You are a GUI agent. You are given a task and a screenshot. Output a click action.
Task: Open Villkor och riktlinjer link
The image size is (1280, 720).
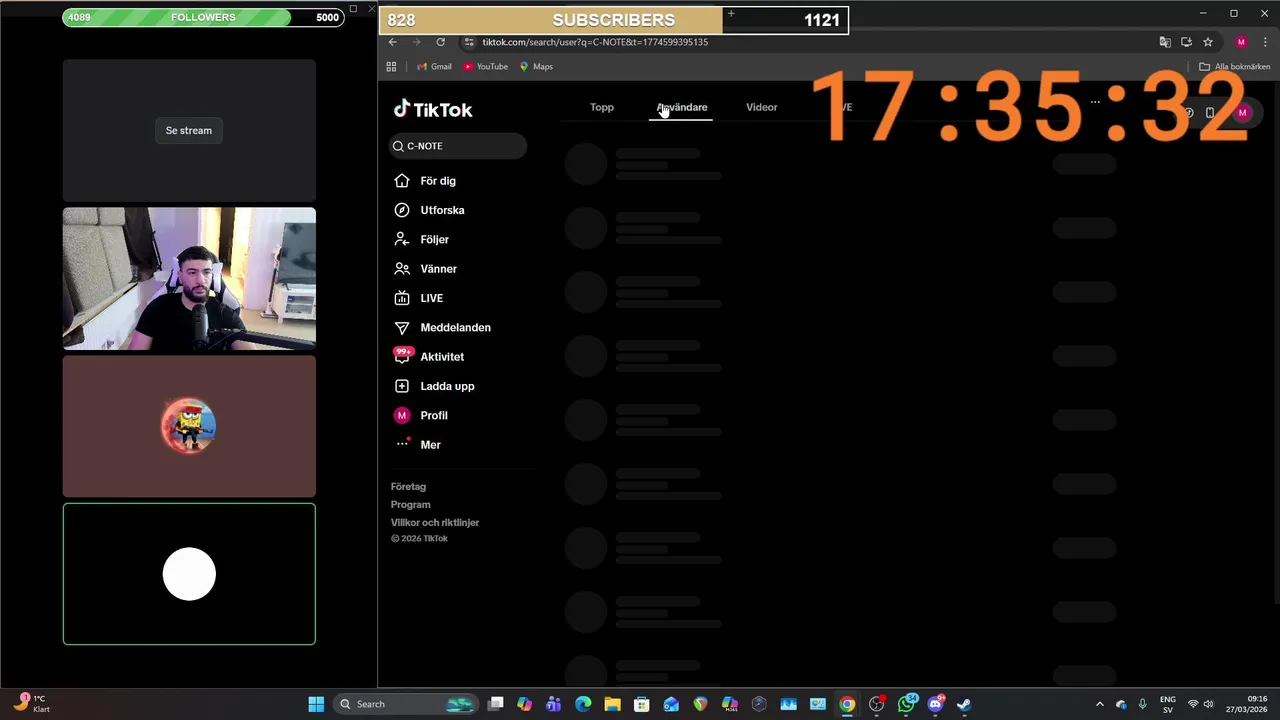(x=435, y=522)
